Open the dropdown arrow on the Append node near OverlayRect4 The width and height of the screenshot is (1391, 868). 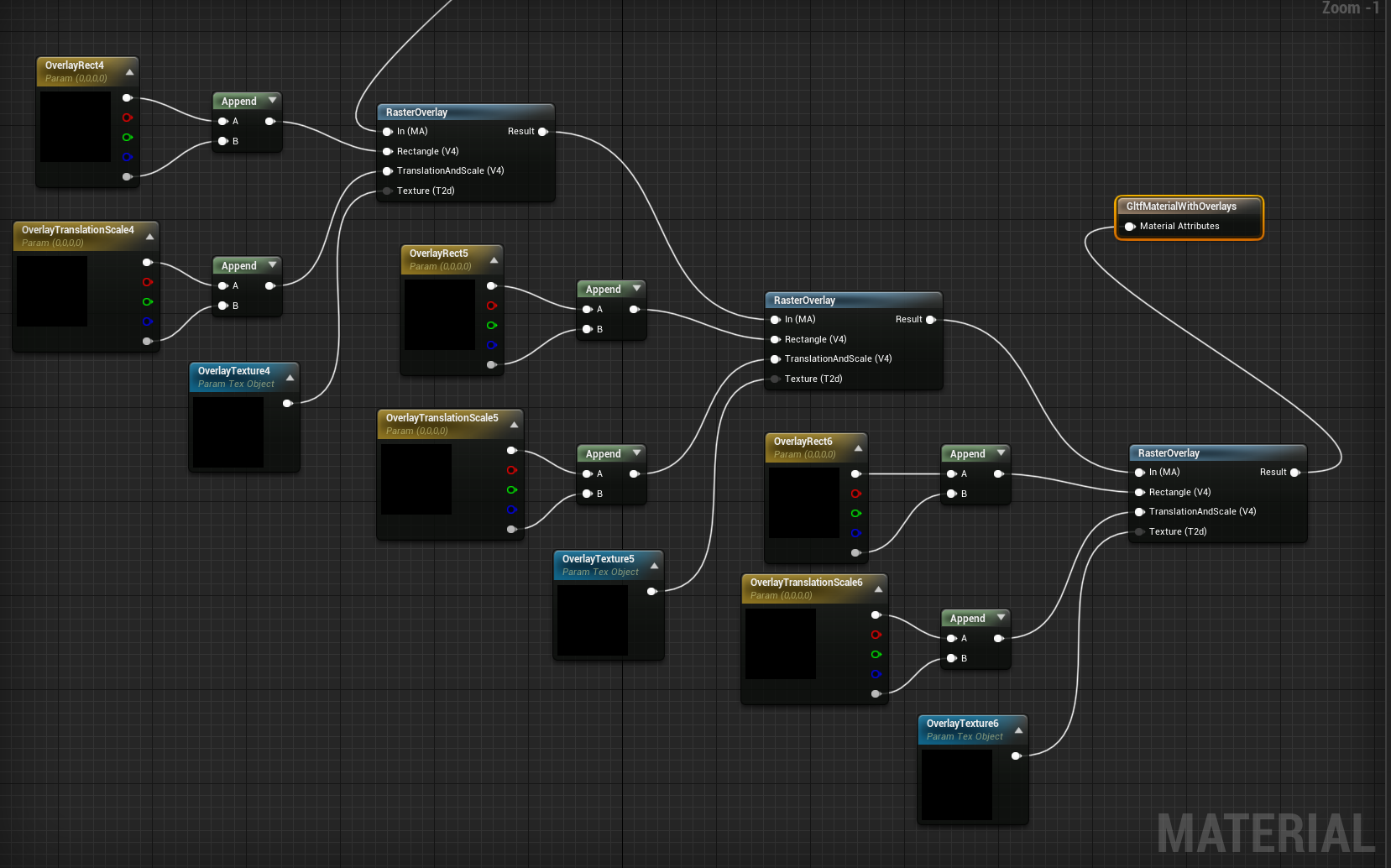[273, 100]
